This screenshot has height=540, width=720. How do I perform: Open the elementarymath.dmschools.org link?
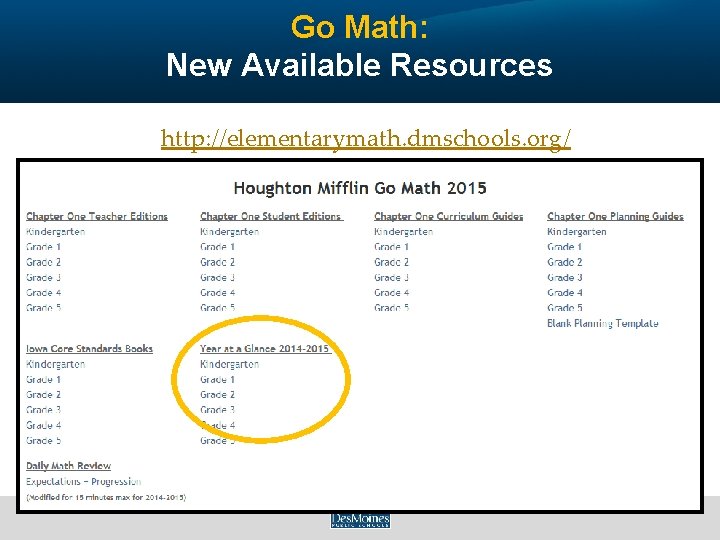(x=366, y=139)
